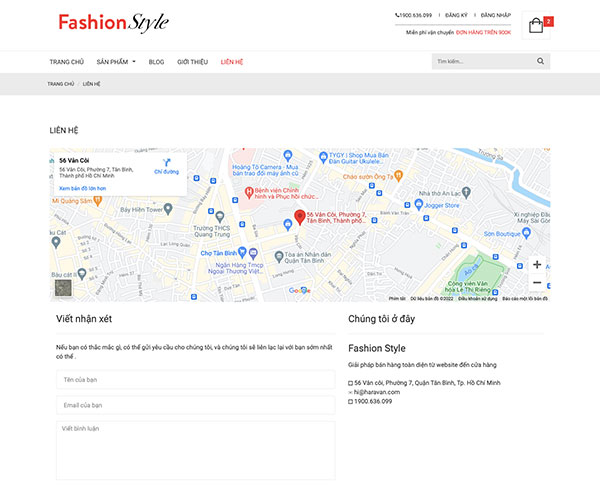Click the Tìm kiếm search field

[x=483, y=61]
